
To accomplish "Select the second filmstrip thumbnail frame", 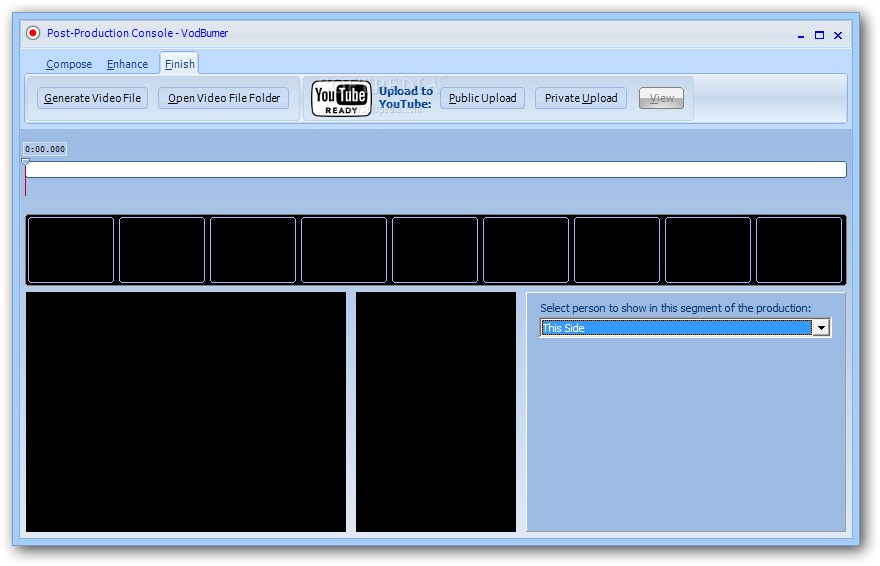I will click(162, 250).
